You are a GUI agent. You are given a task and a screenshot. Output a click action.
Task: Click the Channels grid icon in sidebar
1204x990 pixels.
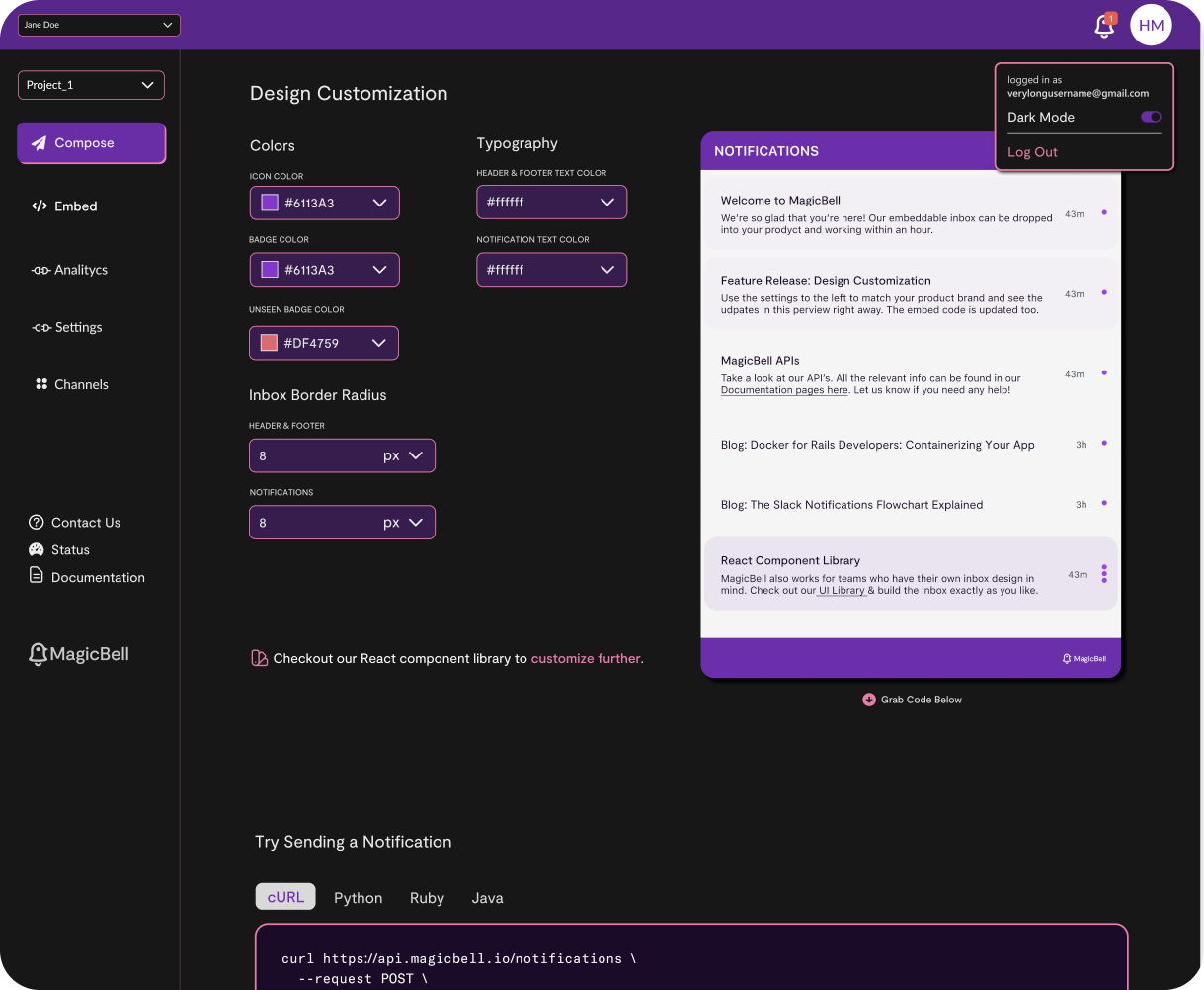(x=41, y=384)
